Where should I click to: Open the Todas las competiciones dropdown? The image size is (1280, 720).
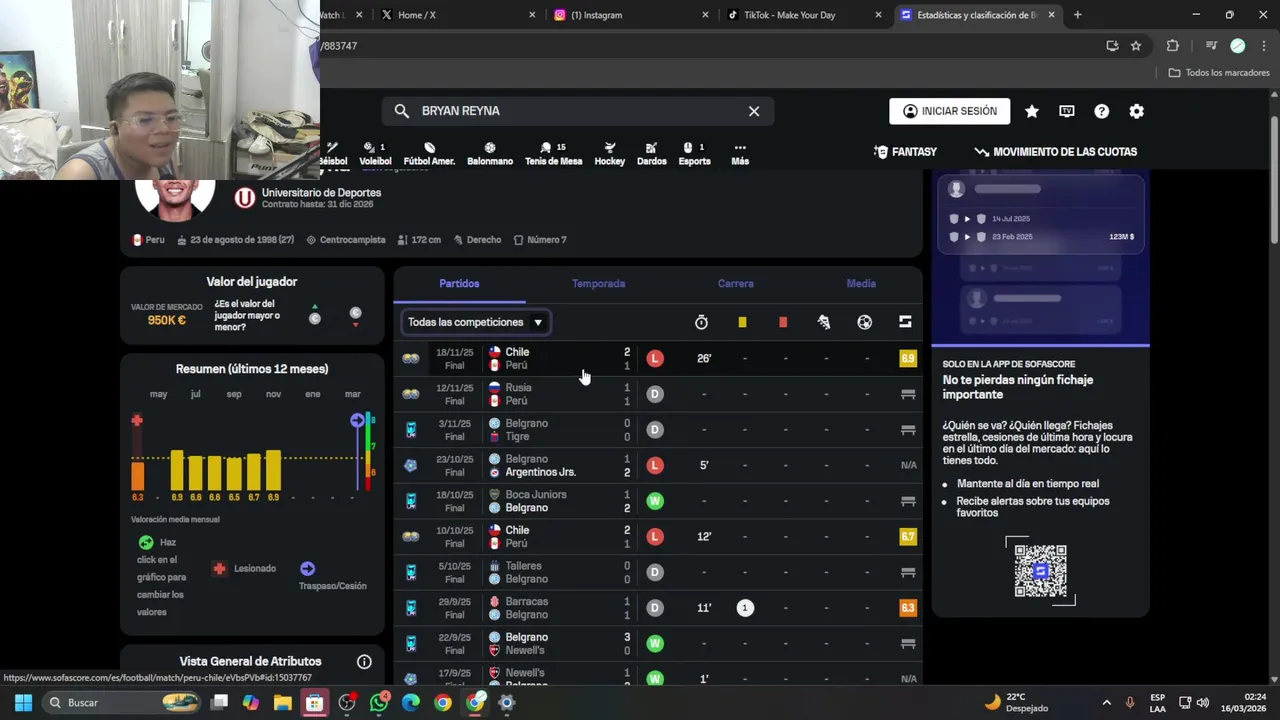[x=475, y=322]
